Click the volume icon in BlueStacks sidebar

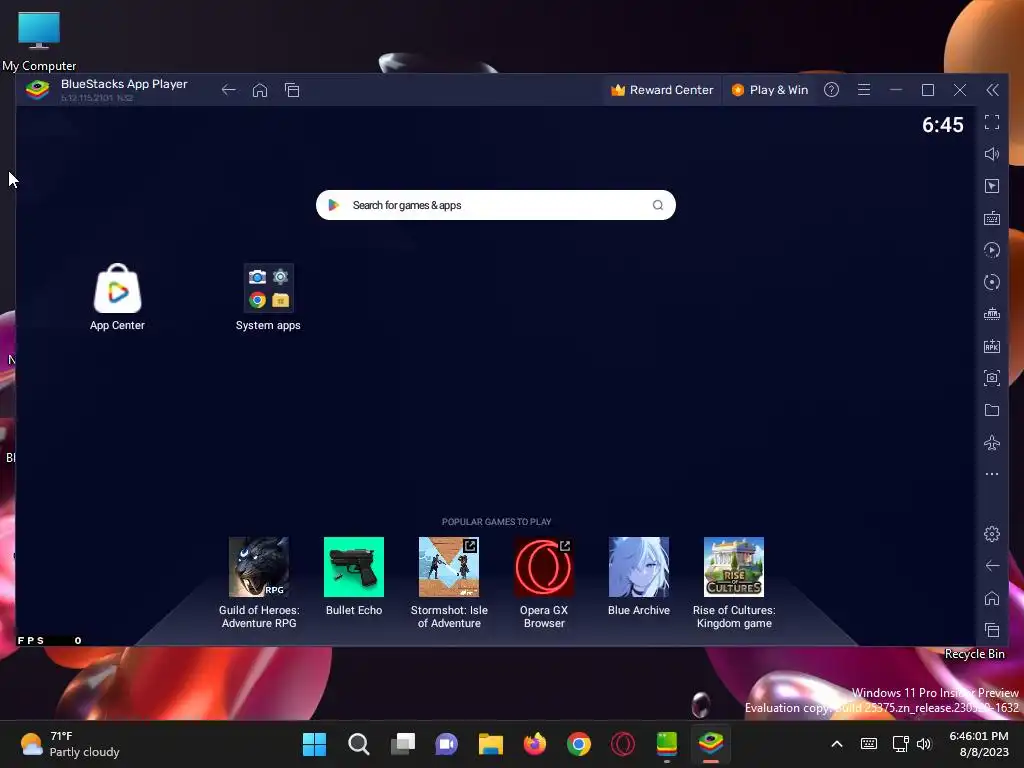[992, 154]
